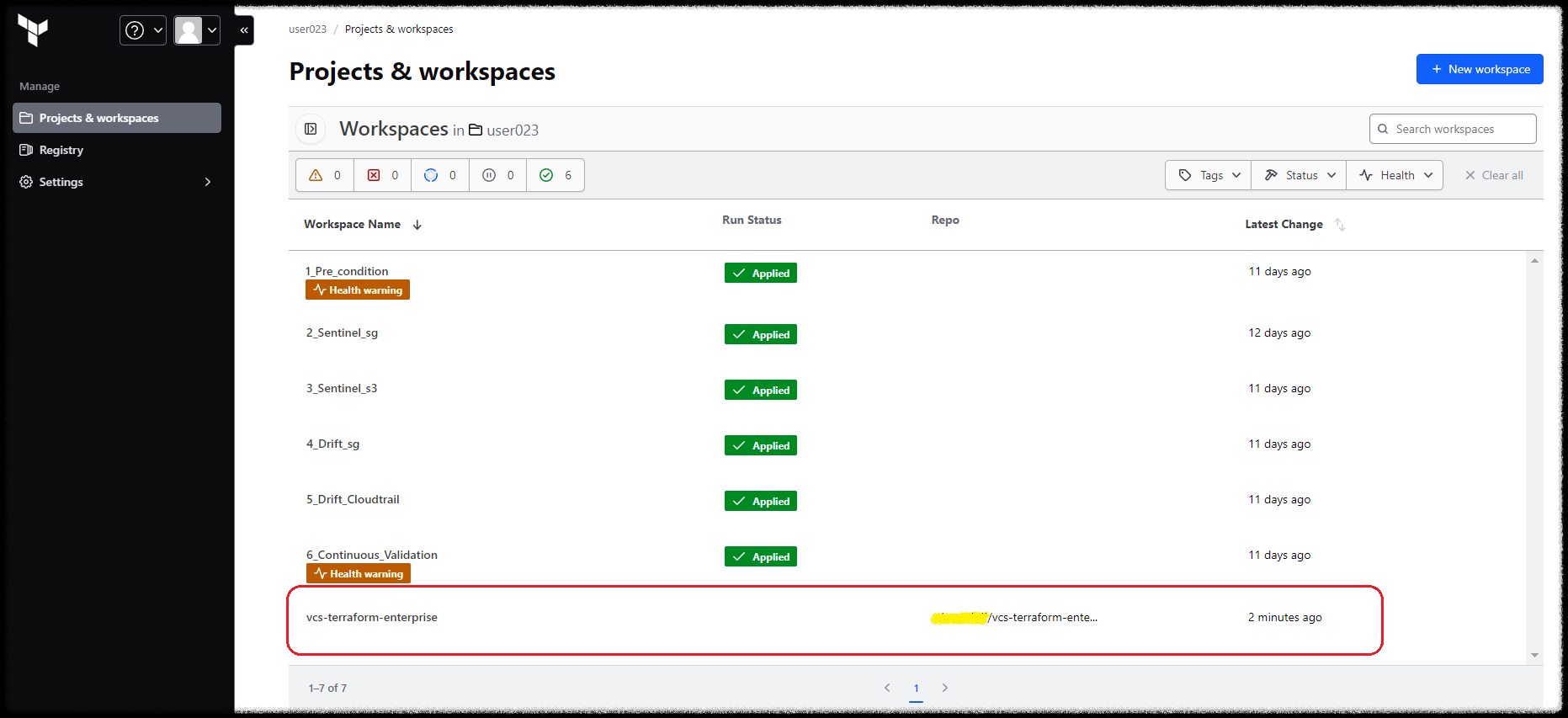Go to previous page arrow

point(887,688)
